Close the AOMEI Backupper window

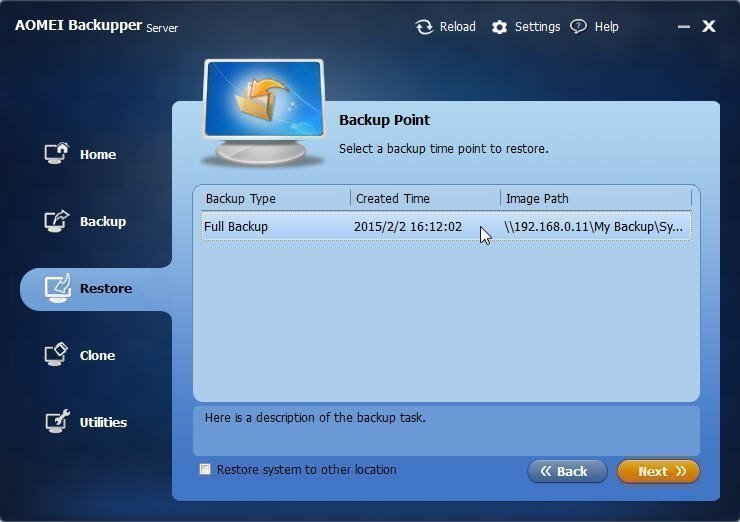(x=709, y=26)
